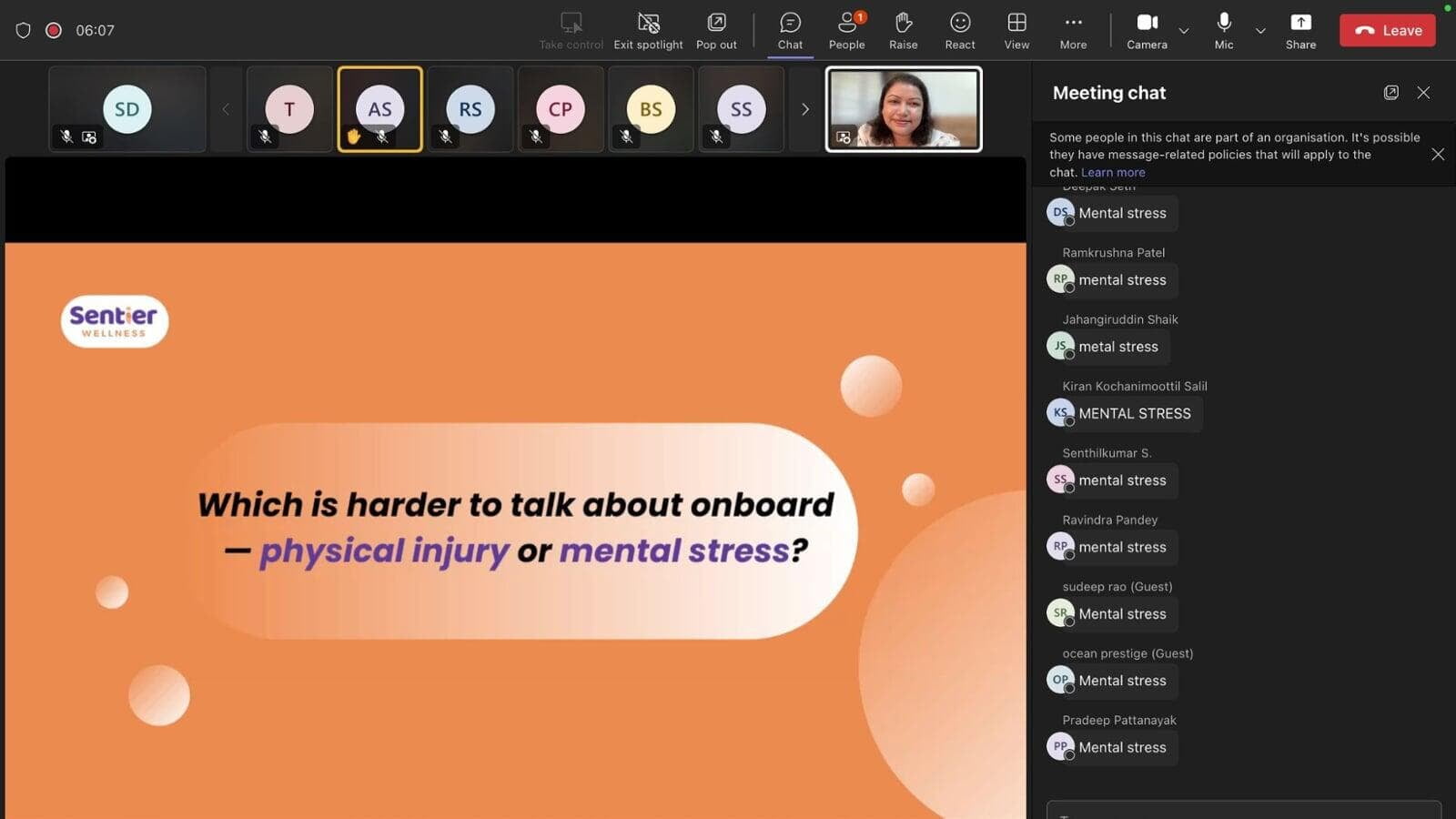The width and height of the screenshot is (1456, 819).
Task: Select the BS participant tile
Action: point(651,109)
